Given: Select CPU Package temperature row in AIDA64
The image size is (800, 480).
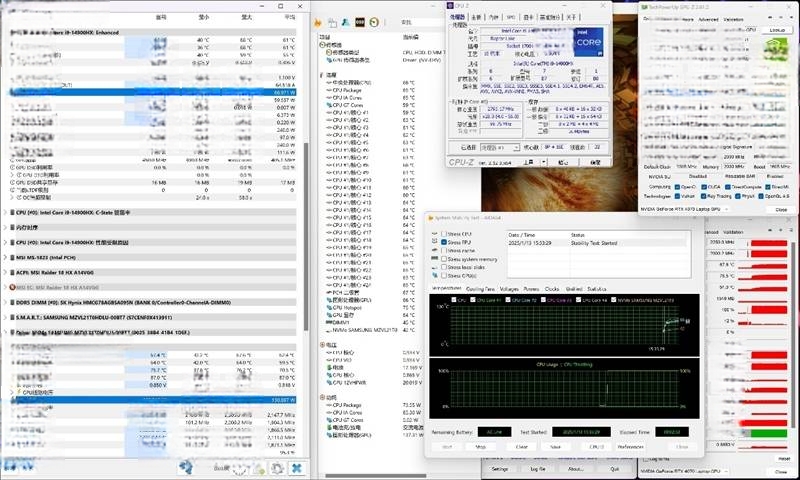Looking at the screenshot, I should pyautogui.click(x=373, y=90).
